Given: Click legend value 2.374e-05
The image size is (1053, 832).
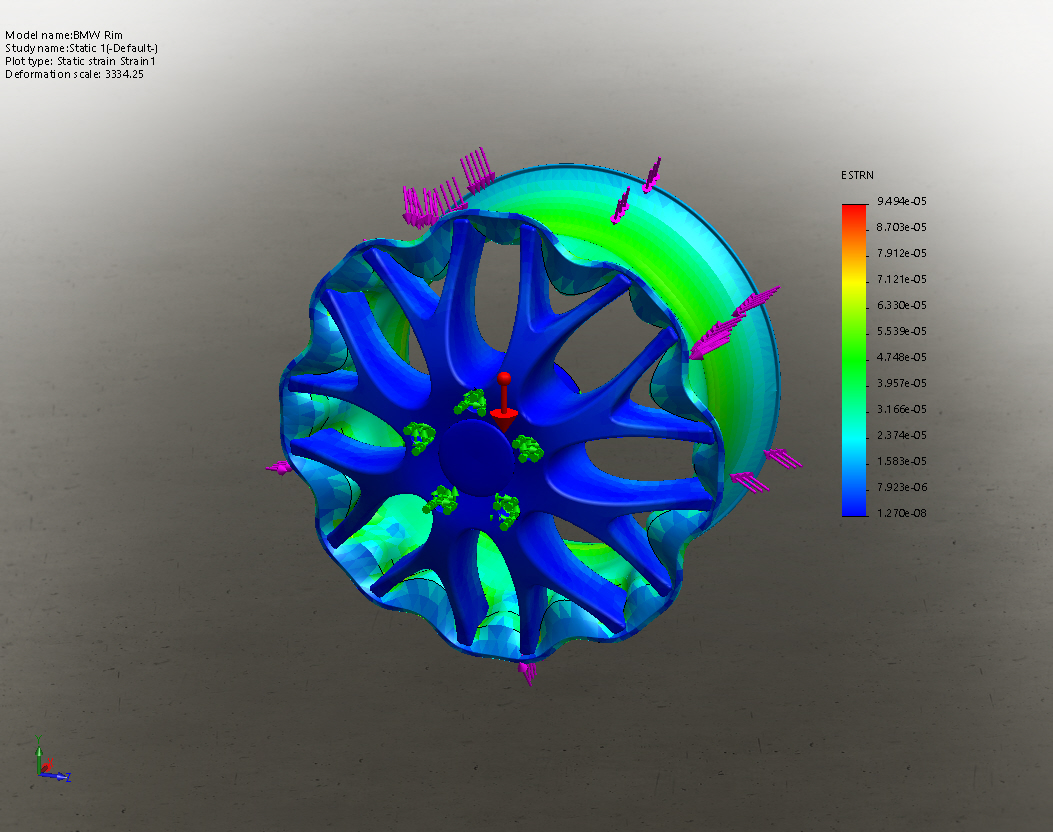Looking at the screenshot, I should [x=901, y=435].
